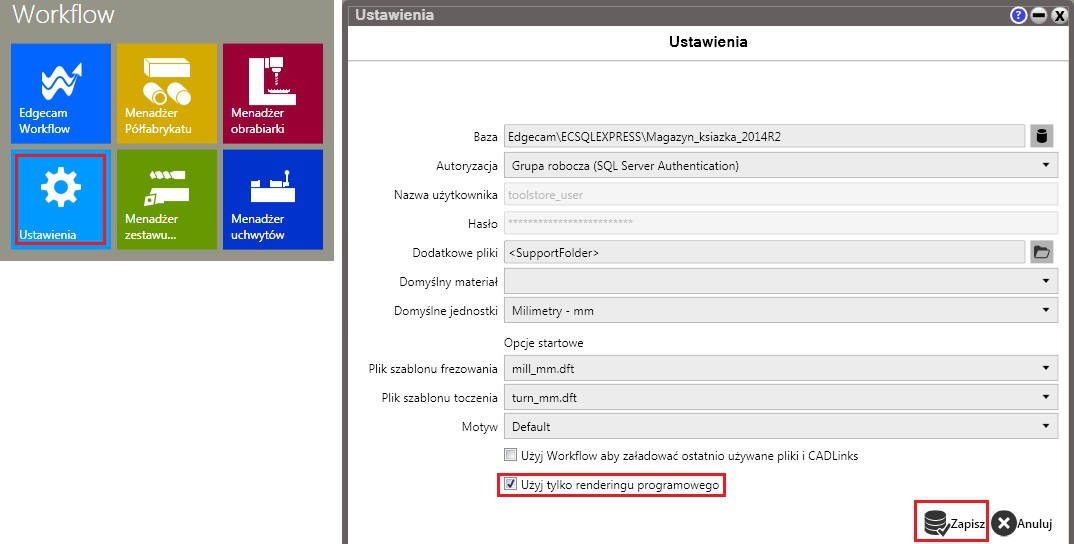Screen dimensions: 1074x544
Task: Close the Ustawienia dialog with X
Action: 1059,16
